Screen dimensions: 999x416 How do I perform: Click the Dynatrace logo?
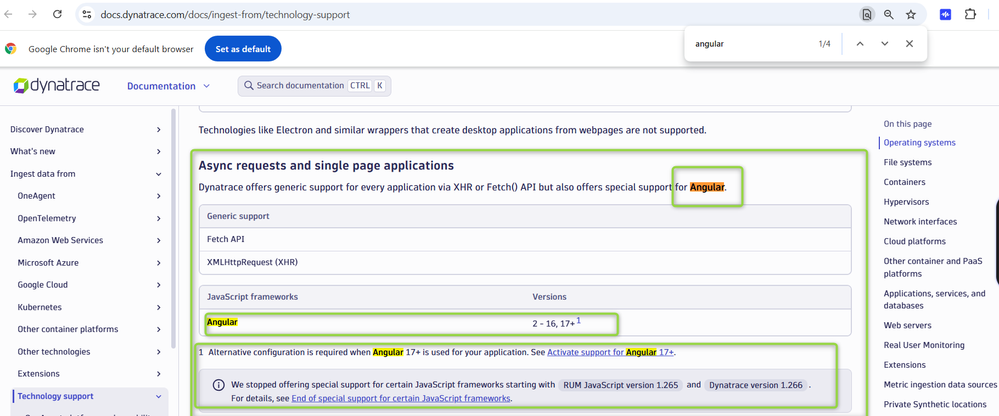point(57,86)
